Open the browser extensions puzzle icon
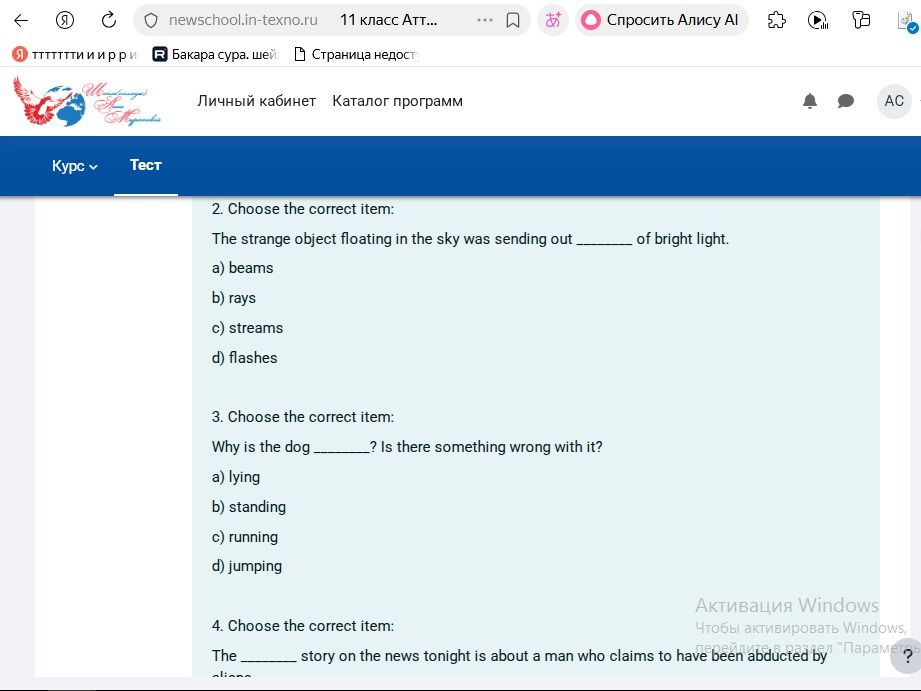This screenshot has width=921, height=691. pyautogui.click(x=777, y=21)
